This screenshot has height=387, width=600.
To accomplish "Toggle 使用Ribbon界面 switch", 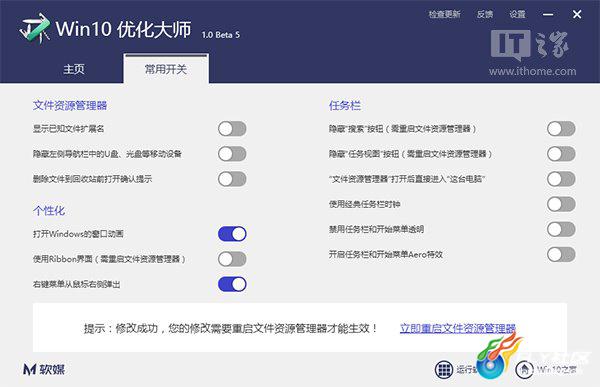I will pos(232,259).
